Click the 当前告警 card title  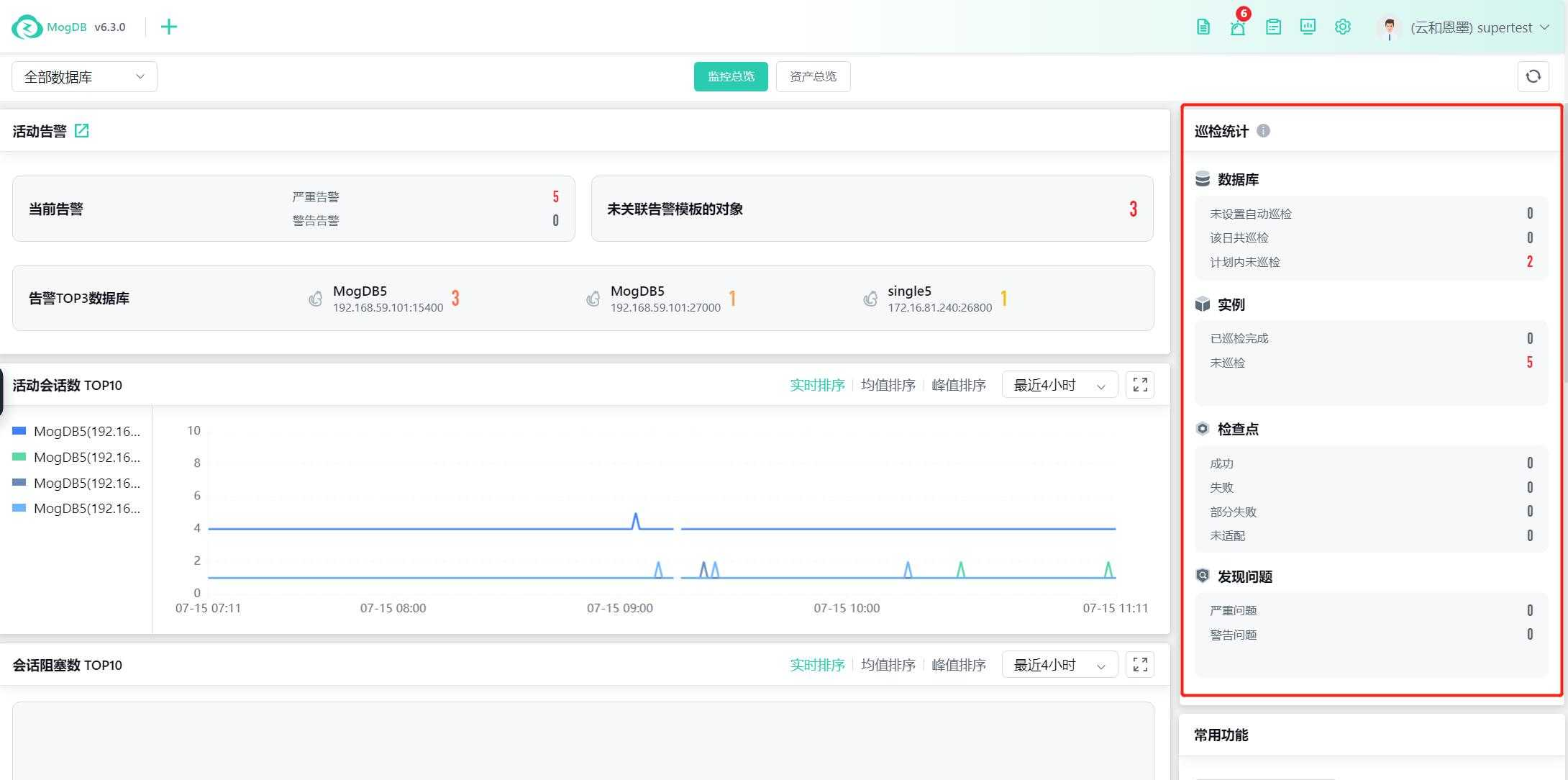56,209
